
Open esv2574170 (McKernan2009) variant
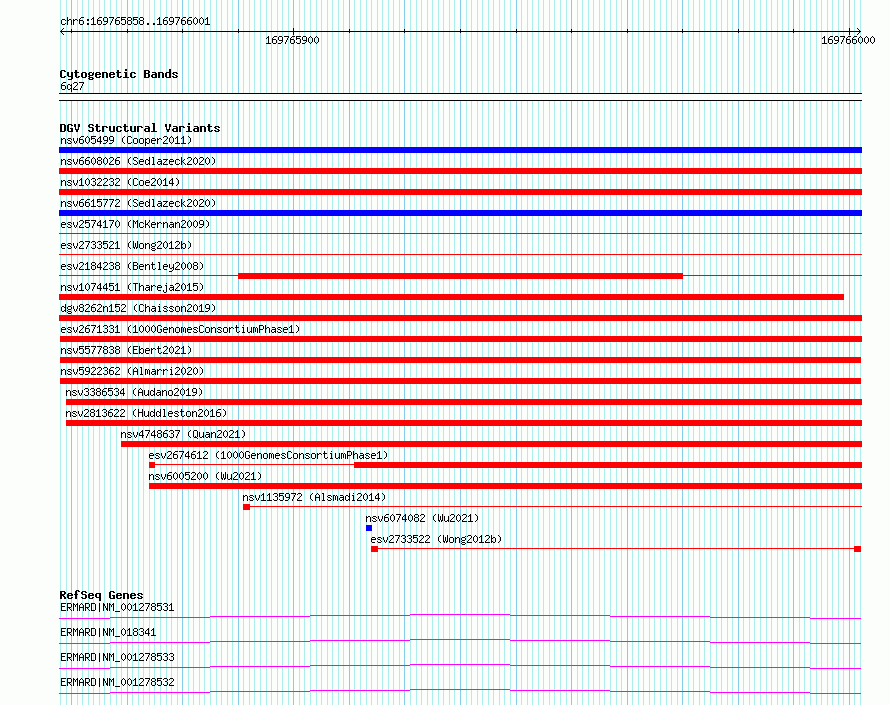click(135, 224)
